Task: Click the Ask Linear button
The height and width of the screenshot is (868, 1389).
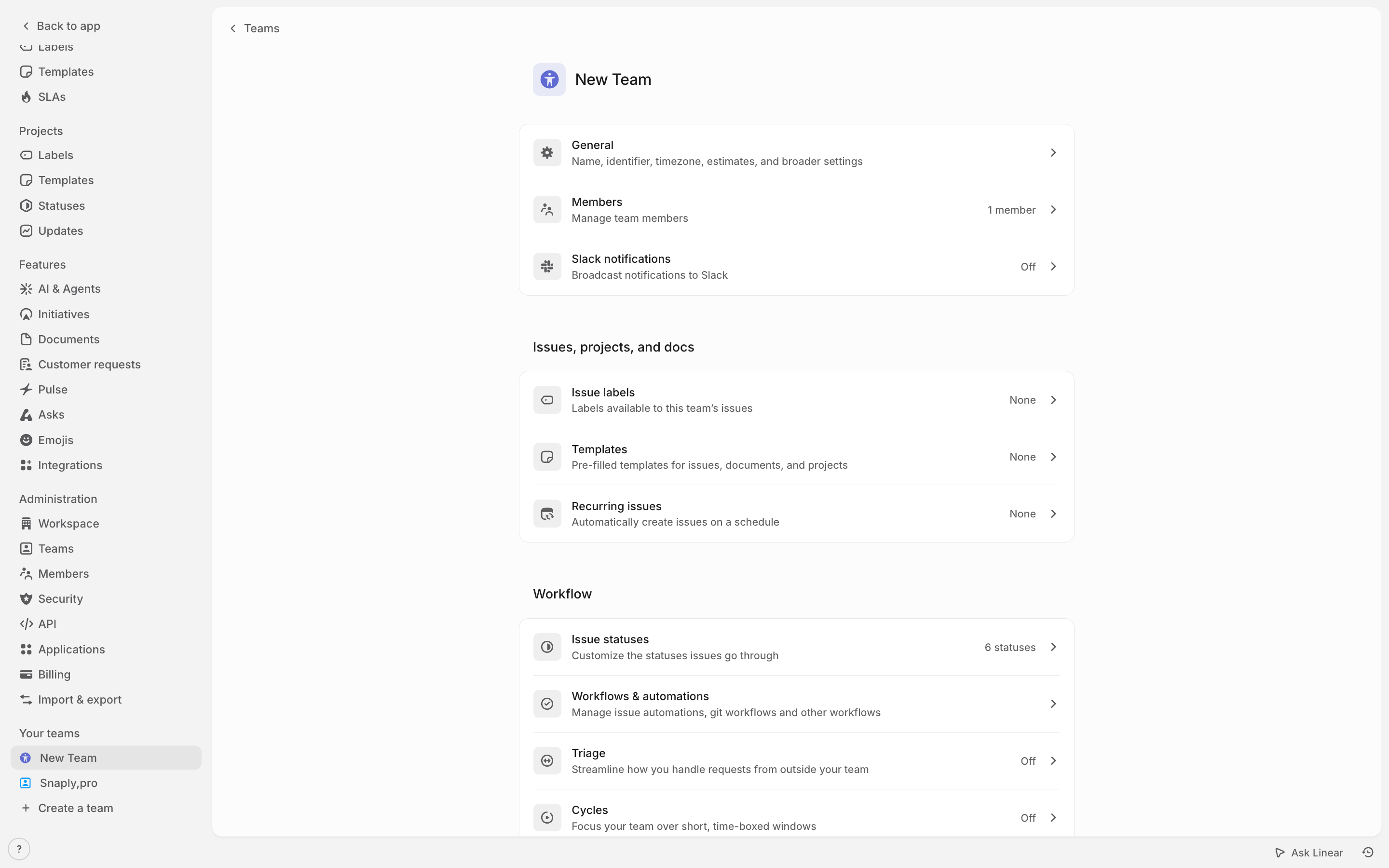Action: tap(1308, 853)
